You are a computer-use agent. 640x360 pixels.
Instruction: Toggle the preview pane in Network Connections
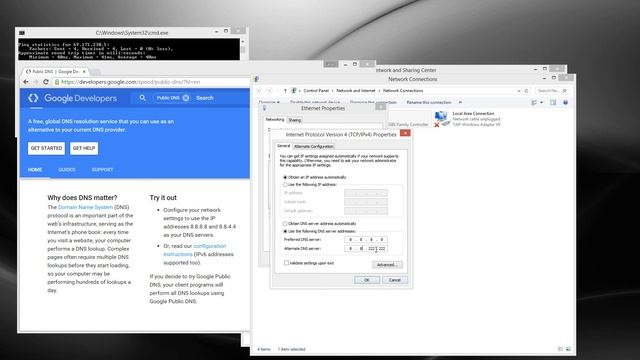tap(553, 102)
